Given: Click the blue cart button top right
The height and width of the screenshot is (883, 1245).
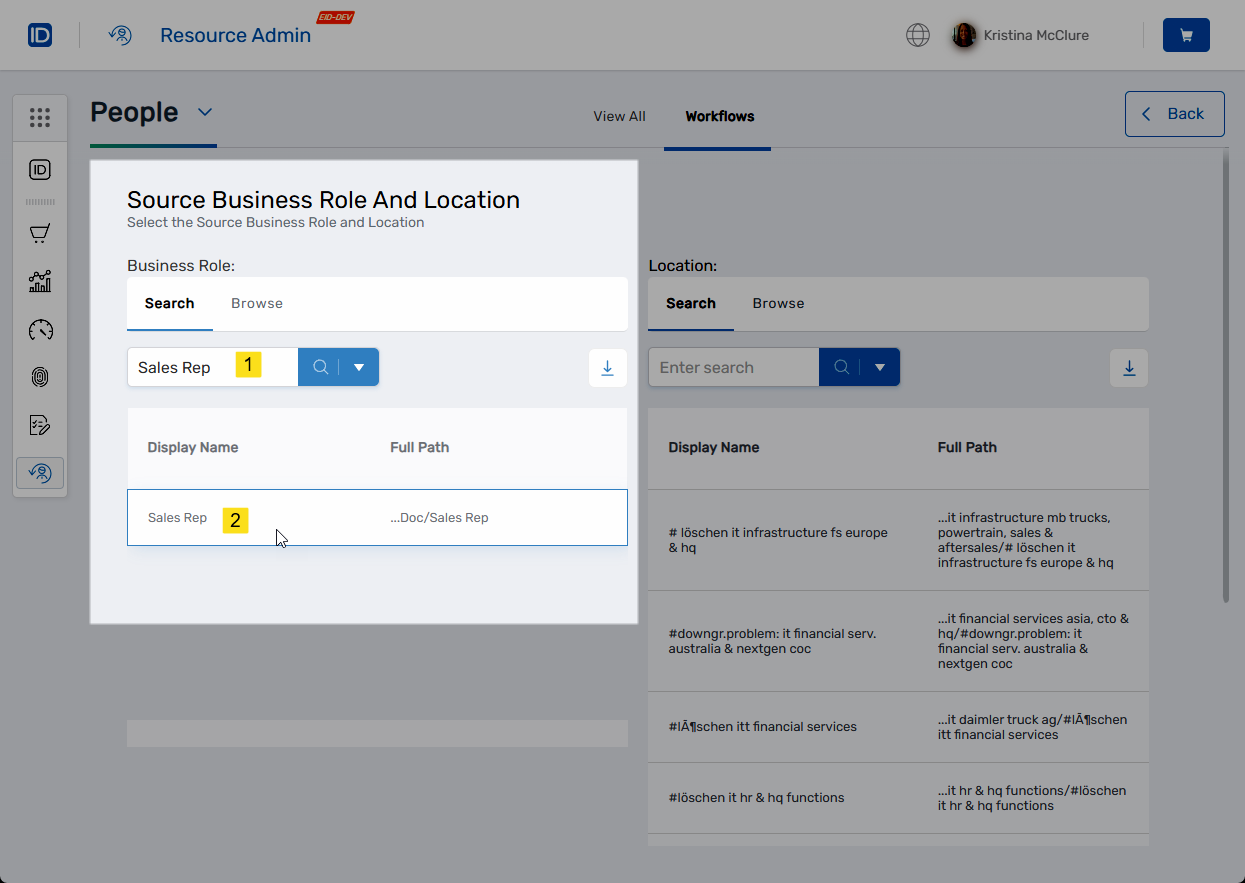Looking at the screenshot, I should (1186, 34).
